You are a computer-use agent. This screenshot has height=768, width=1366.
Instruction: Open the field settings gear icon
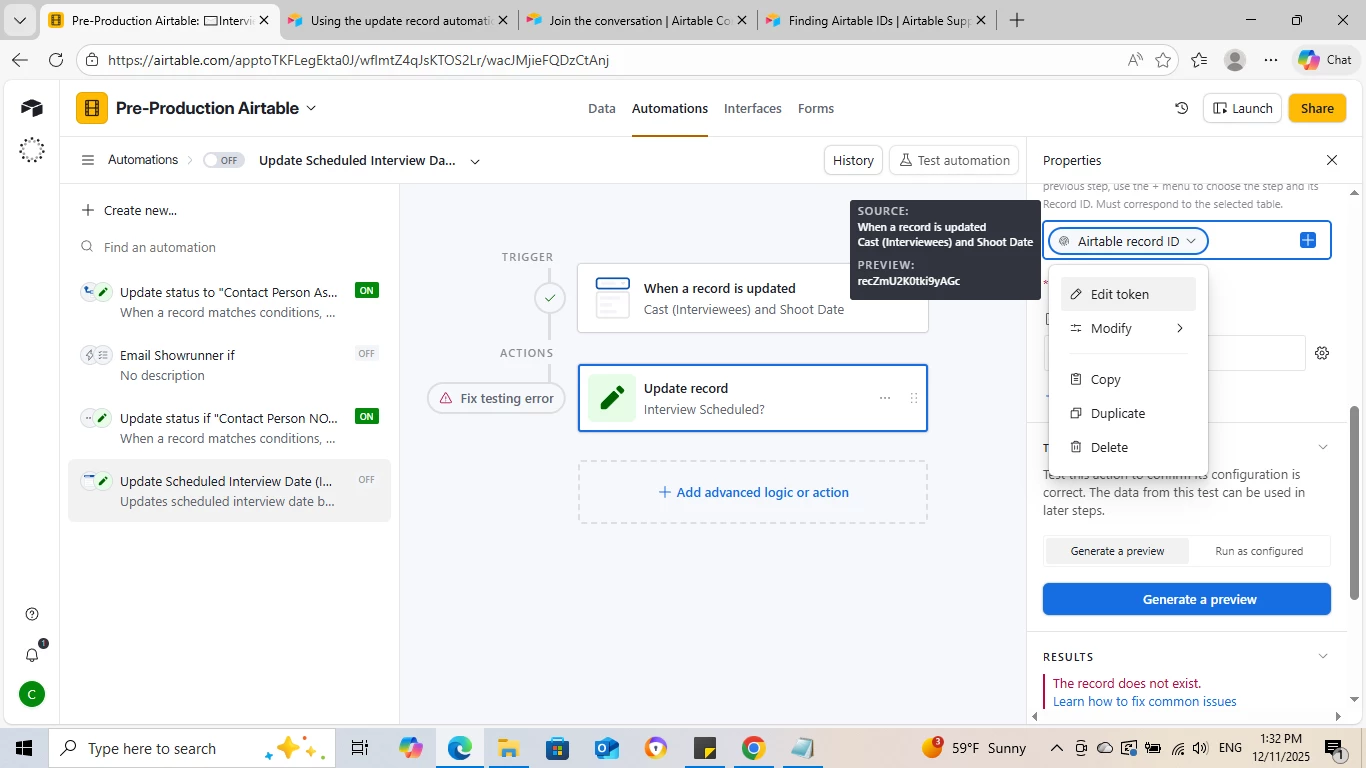click(1322, 353)
